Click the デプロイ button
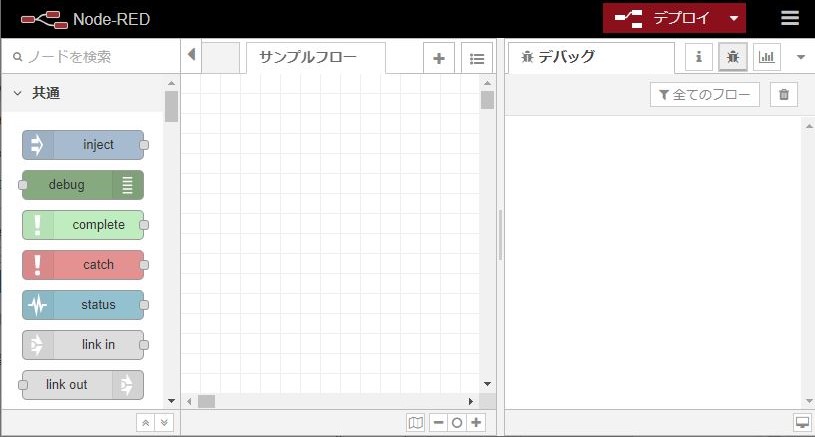The image size is (815, 437). point(665,18)
